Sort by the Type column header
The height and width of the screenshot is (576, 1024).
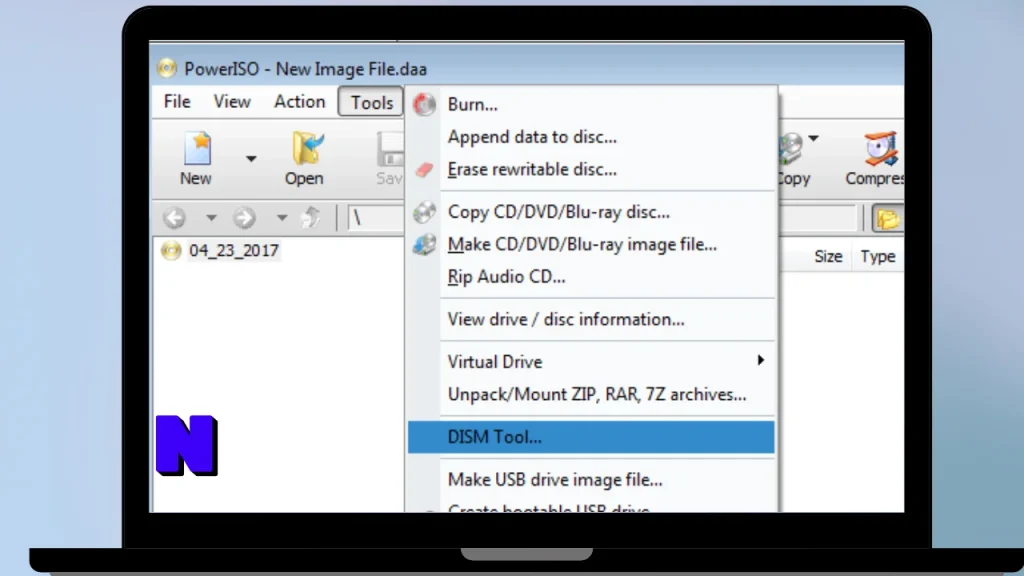(x=878, y=257)
